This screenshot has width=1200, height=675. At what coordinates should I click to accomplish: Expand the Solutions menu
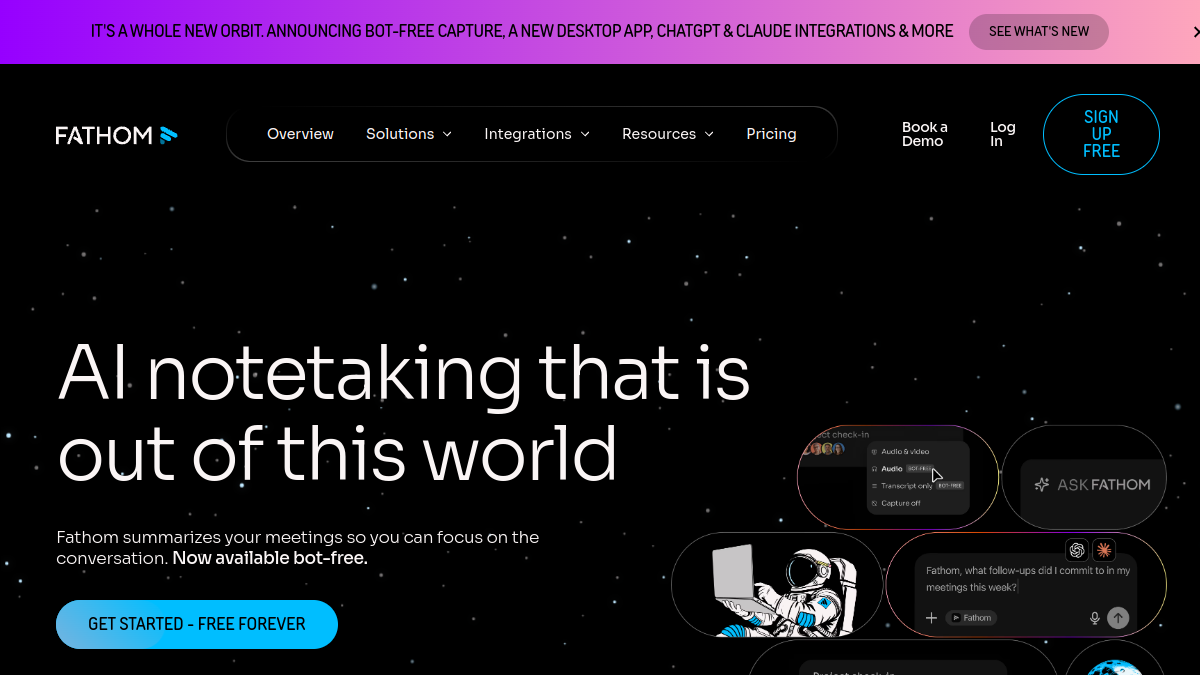click(409, 134)
